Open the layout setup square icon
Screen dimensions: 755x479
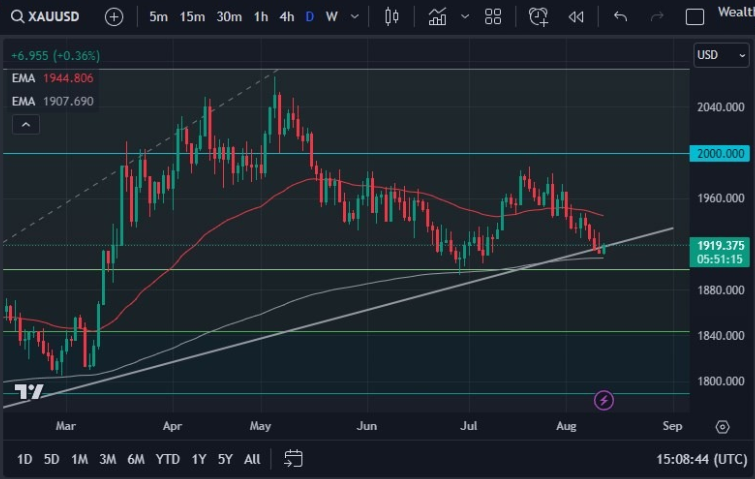[694, 17]
